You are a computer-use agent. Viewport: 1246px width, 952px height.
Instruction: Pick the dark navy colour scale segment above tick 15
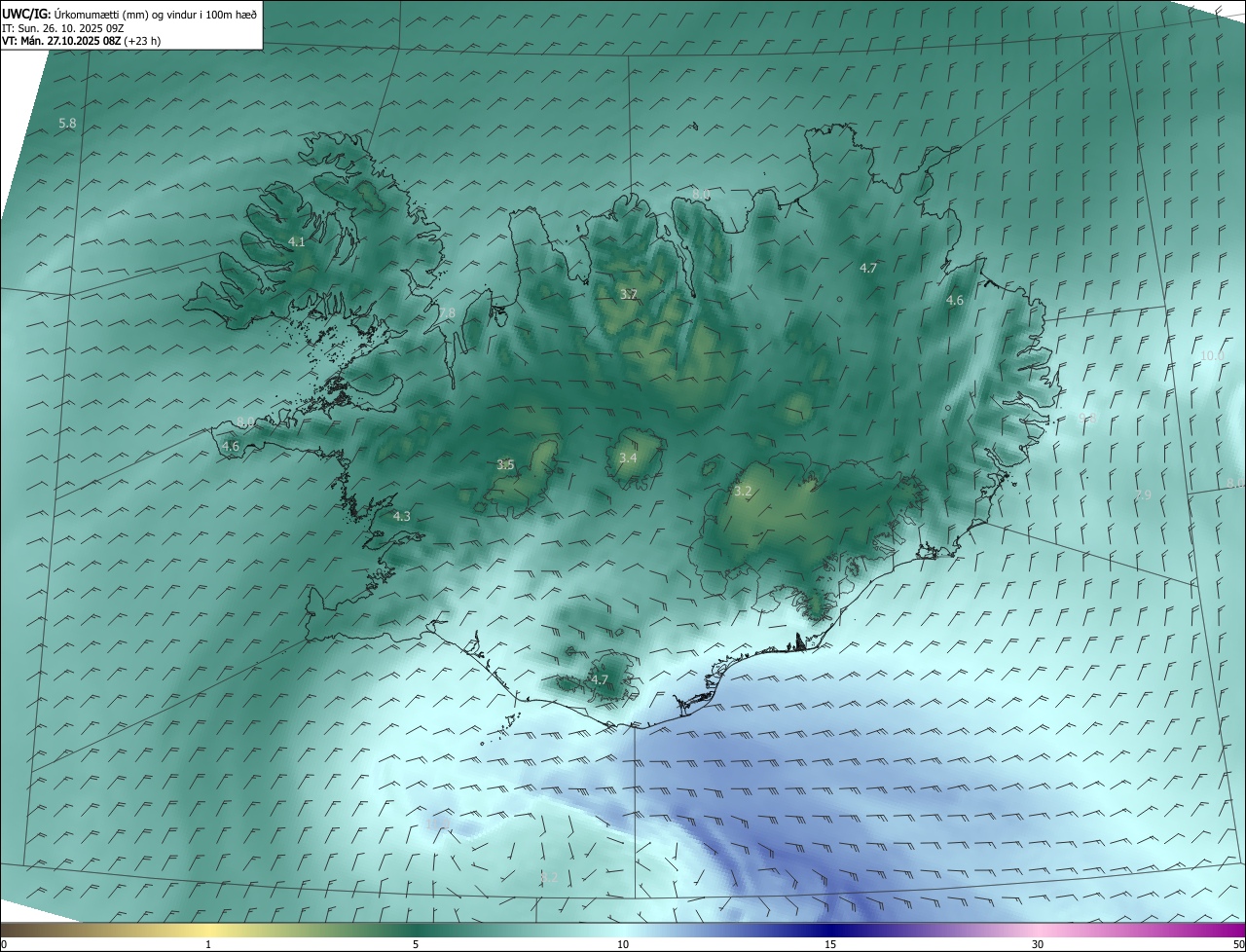click(x=830, y=931)
